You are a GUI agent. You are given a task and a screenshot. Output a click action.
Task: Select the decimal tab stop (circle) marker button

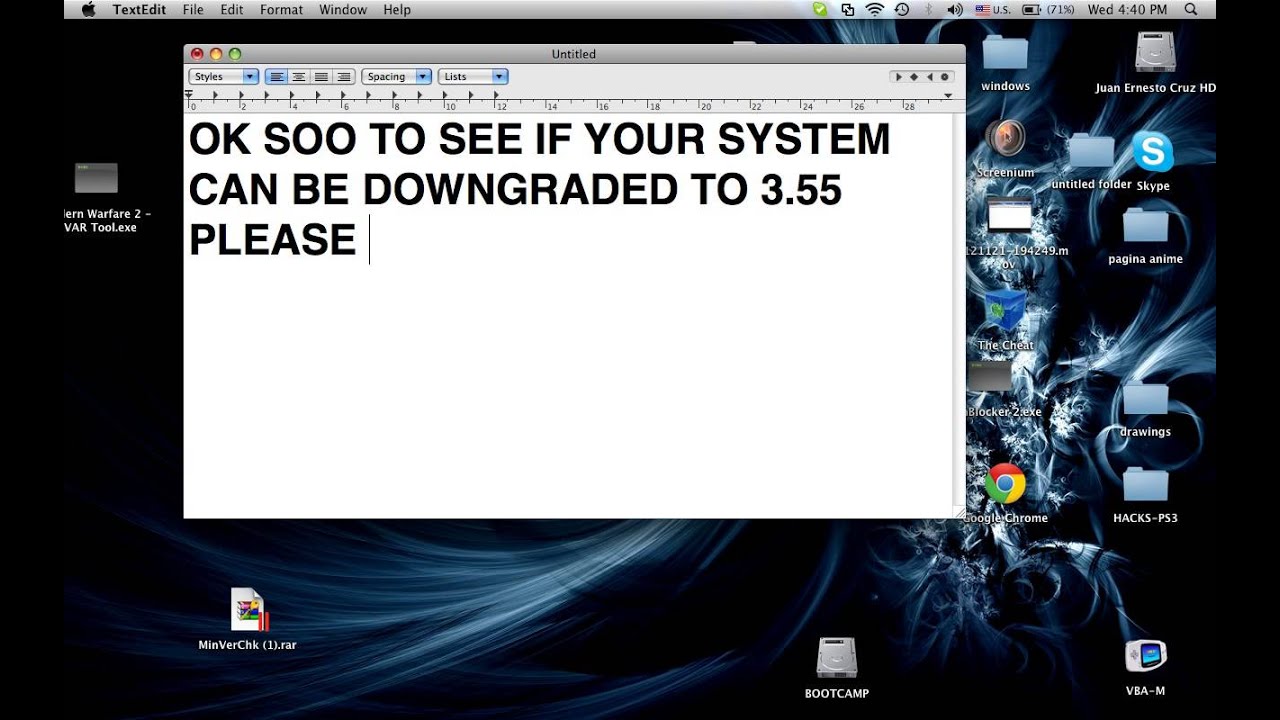(x=945, y=77)
